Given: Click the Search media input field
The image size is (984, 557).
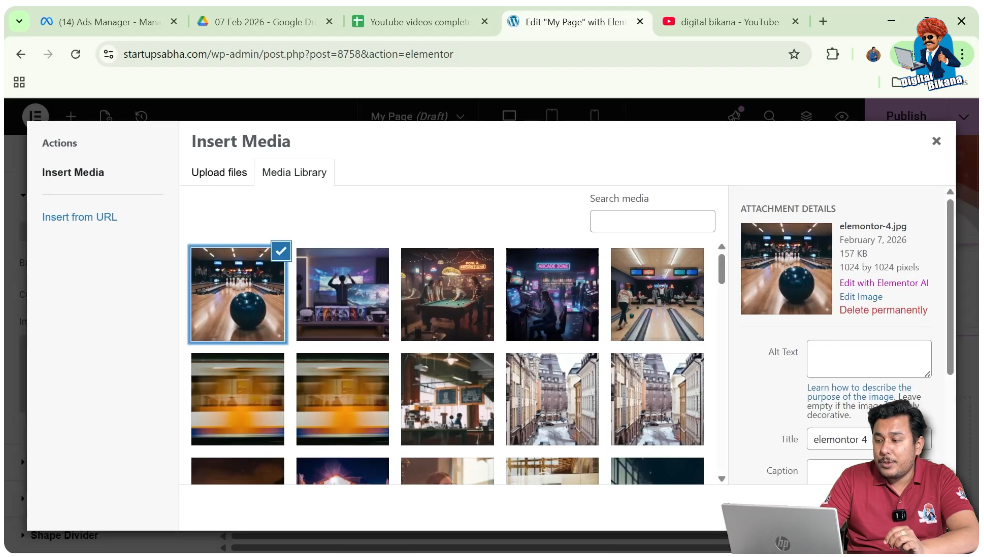Looking at the screenshot, I should 652,221.
